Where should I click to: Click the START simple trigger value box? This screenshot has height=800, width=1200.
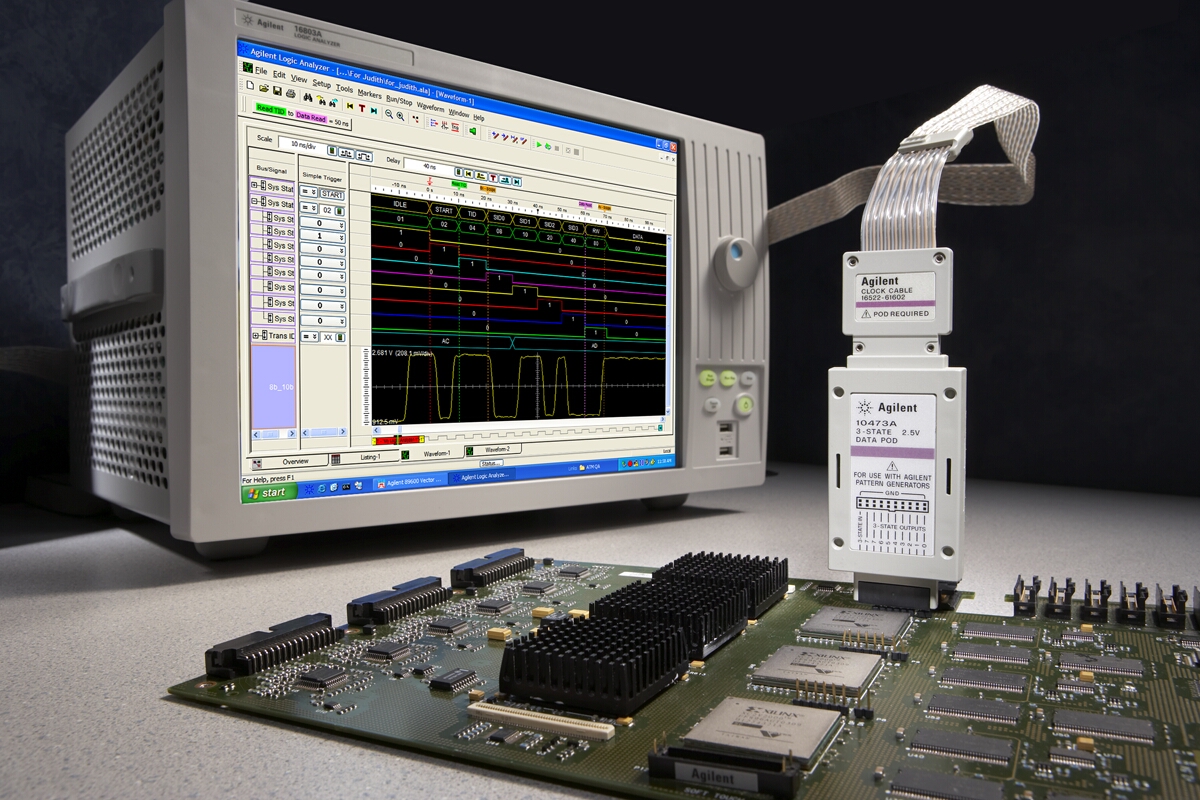point(332,194)
